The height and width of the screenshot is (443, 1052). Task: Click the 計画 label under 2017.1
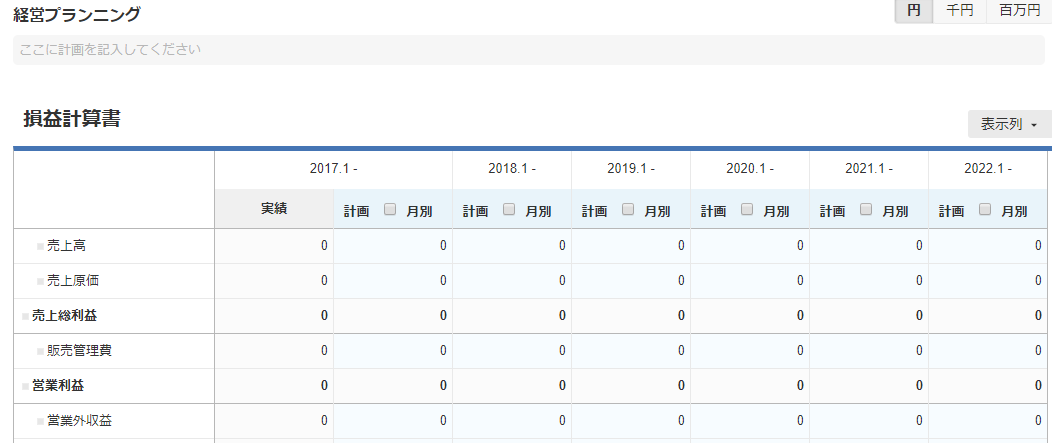(356, 211)
